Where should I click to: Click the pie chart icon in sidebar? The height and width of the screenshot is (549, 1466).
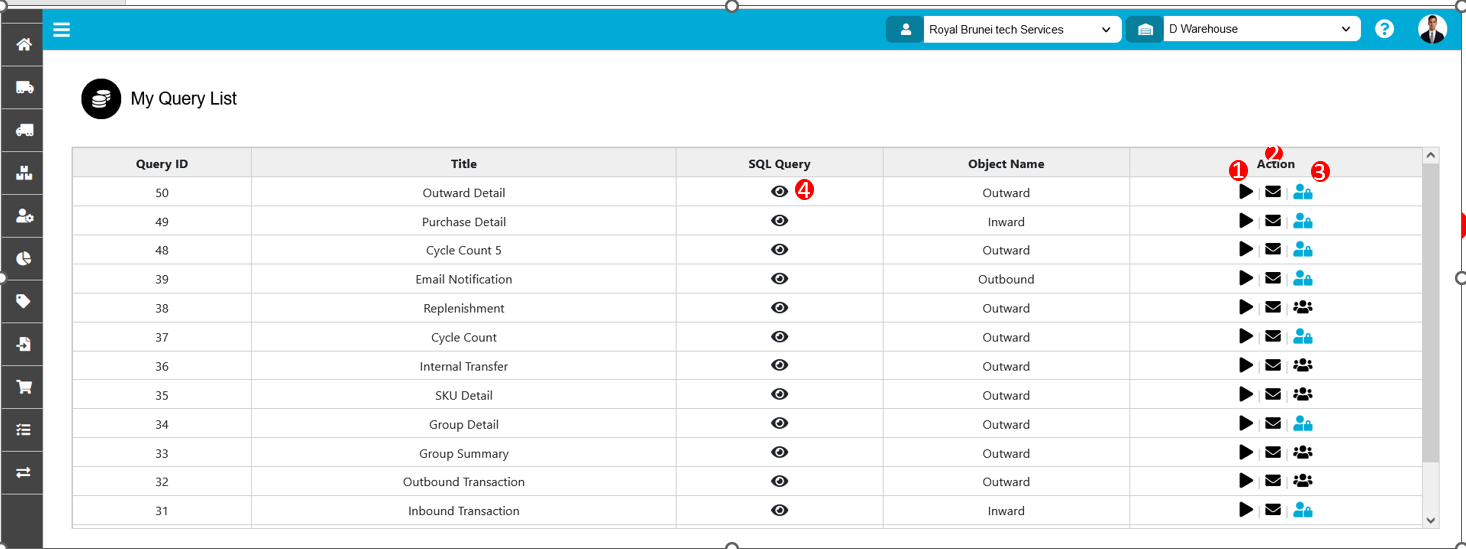[23, 258]
